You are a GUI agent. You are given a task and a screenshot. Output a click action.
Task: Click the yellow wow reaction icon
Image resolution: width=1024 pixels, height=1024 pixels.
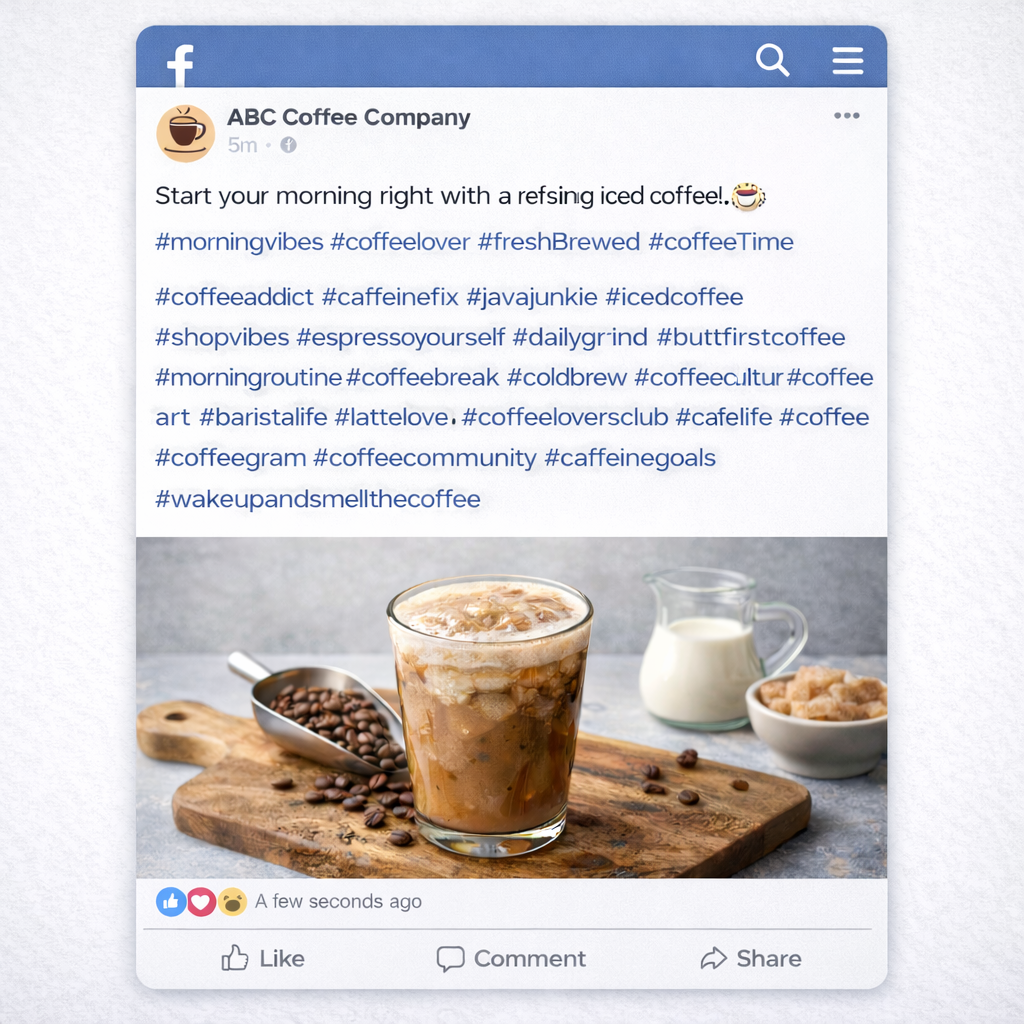(x=232, y=902)
